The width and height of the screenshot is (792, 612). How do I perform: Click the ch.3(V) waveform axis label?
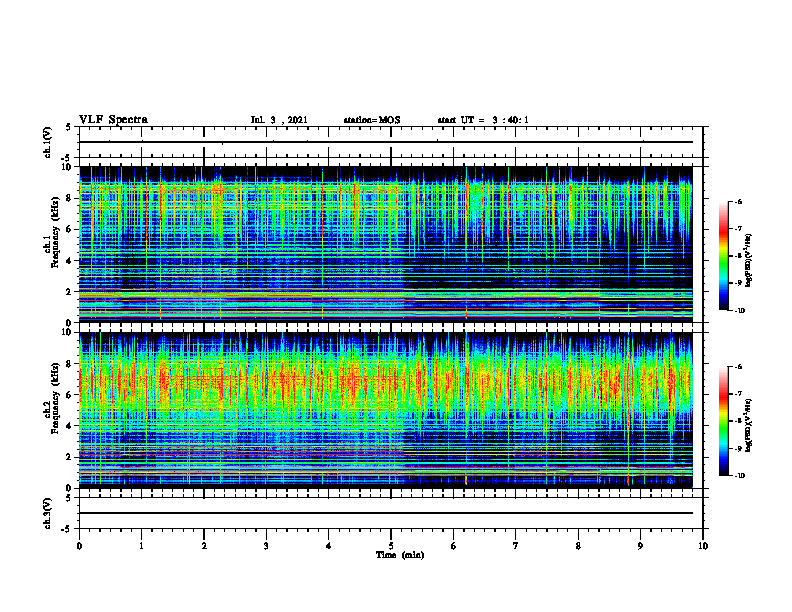coord(48,513)
